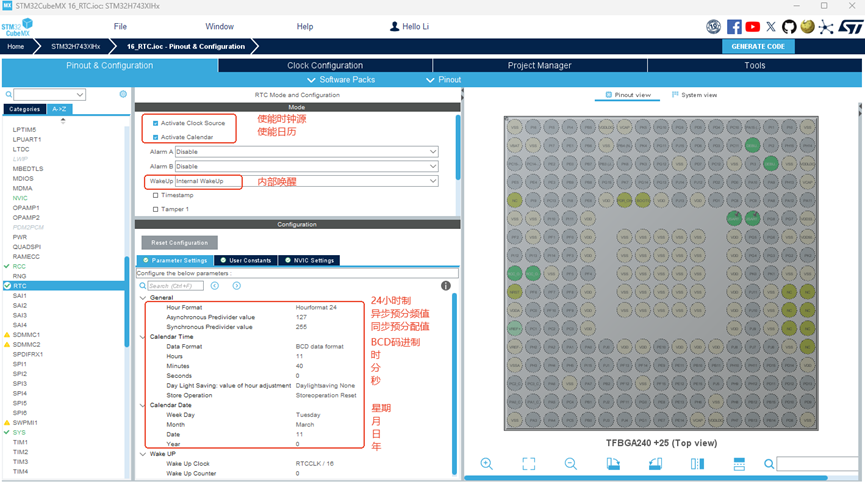The height and width of the screenshot is (484, 865).
Task: Open the File menu
Action: [x=120, y=26]
